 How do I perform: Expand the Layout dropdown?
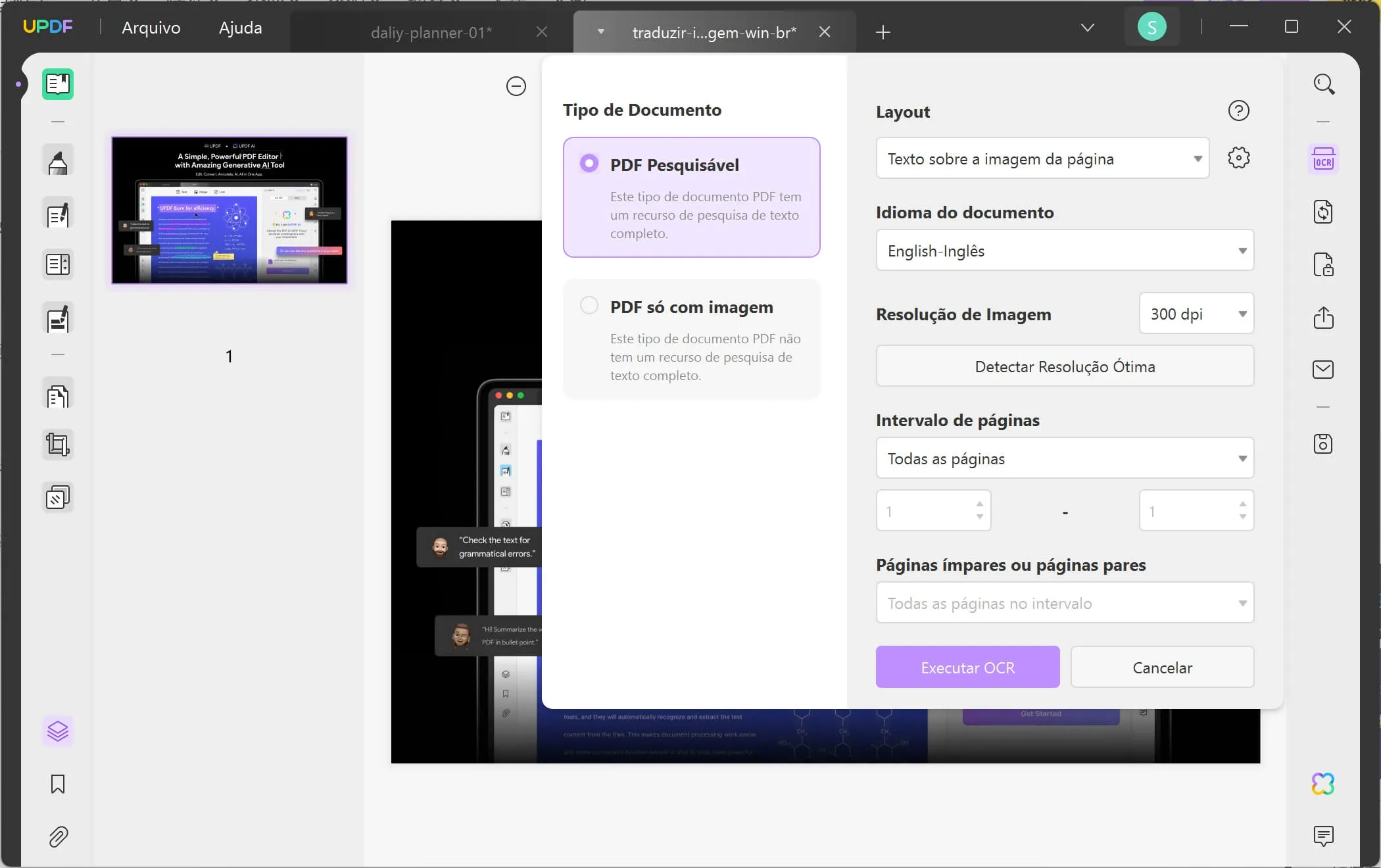pyautogui.click(x=1042, y=158)
